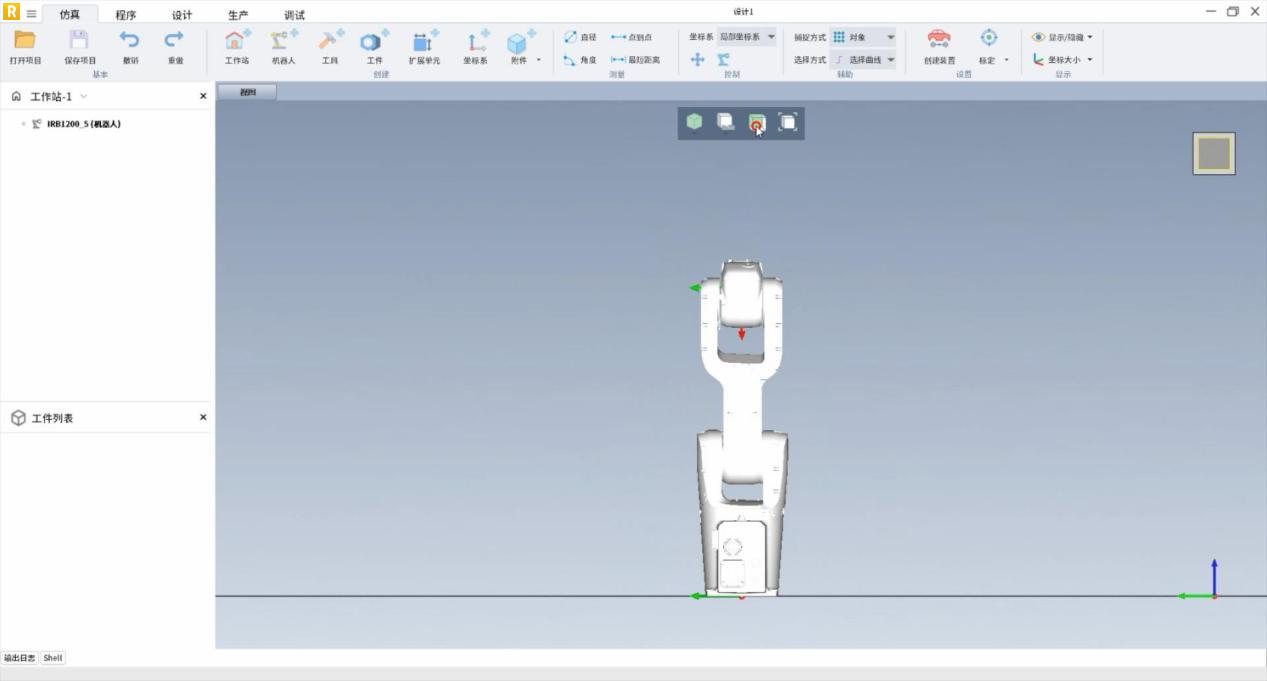The image size is (1267, 681).
Task: Switch to the 程序 ribbon tab
Action: 125,15
